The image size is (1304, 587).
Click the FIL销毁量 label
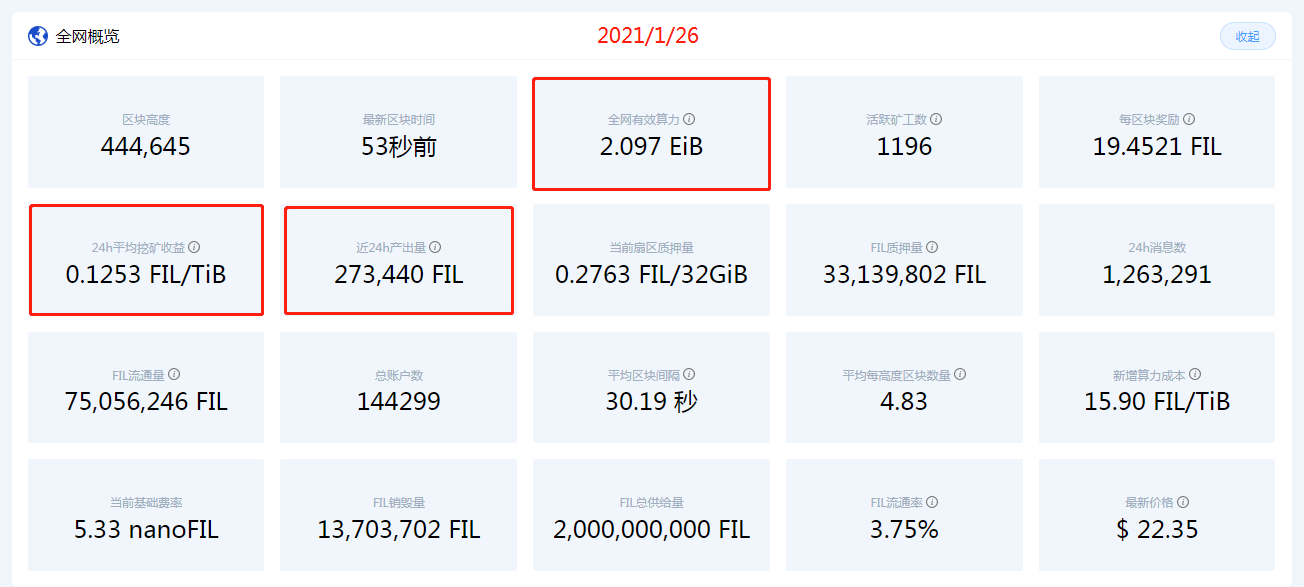(x=399, y=503)
